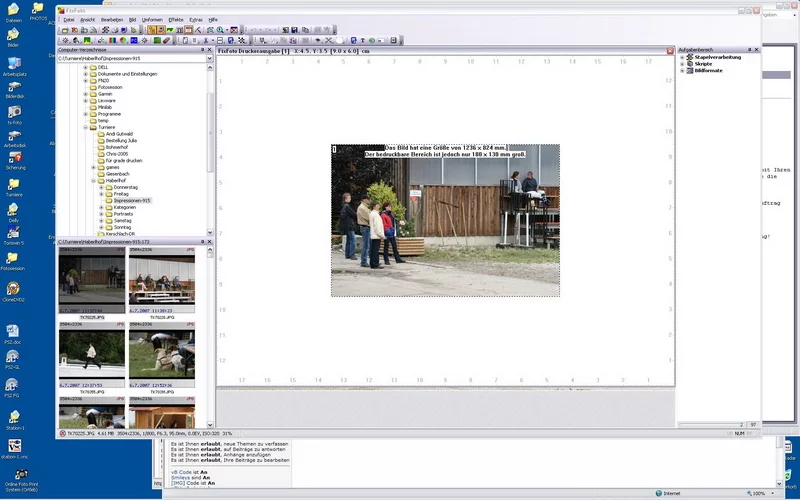Screen dimensions: 800x500
Task: Toggle the second orange highlighted toolbar button
Action: (161, 30)
